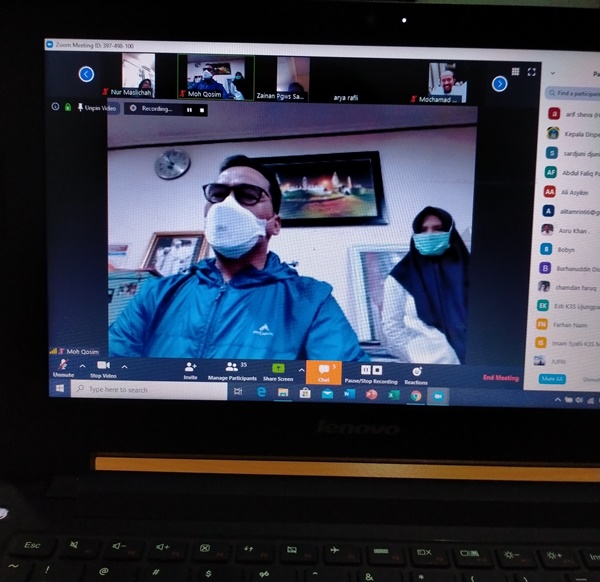Click the green Share Screen icon
Image resolution: width=600 pixels, height=582 pixels.
point(278,369)
